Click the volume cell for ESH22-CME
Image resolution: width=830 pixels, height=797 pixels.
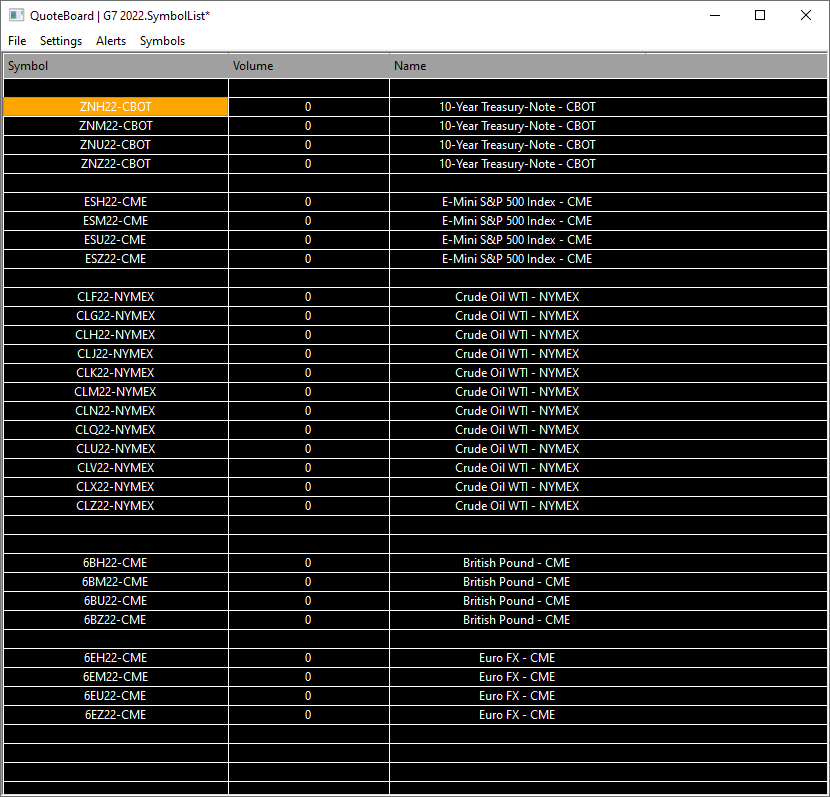(x=309, y=202)
